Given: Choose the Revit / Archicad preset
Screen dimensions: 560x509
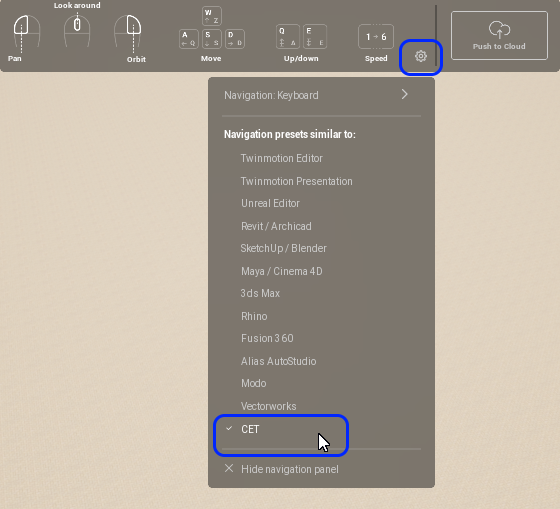Looking at the screenshot, I should (x=276, y=226).
